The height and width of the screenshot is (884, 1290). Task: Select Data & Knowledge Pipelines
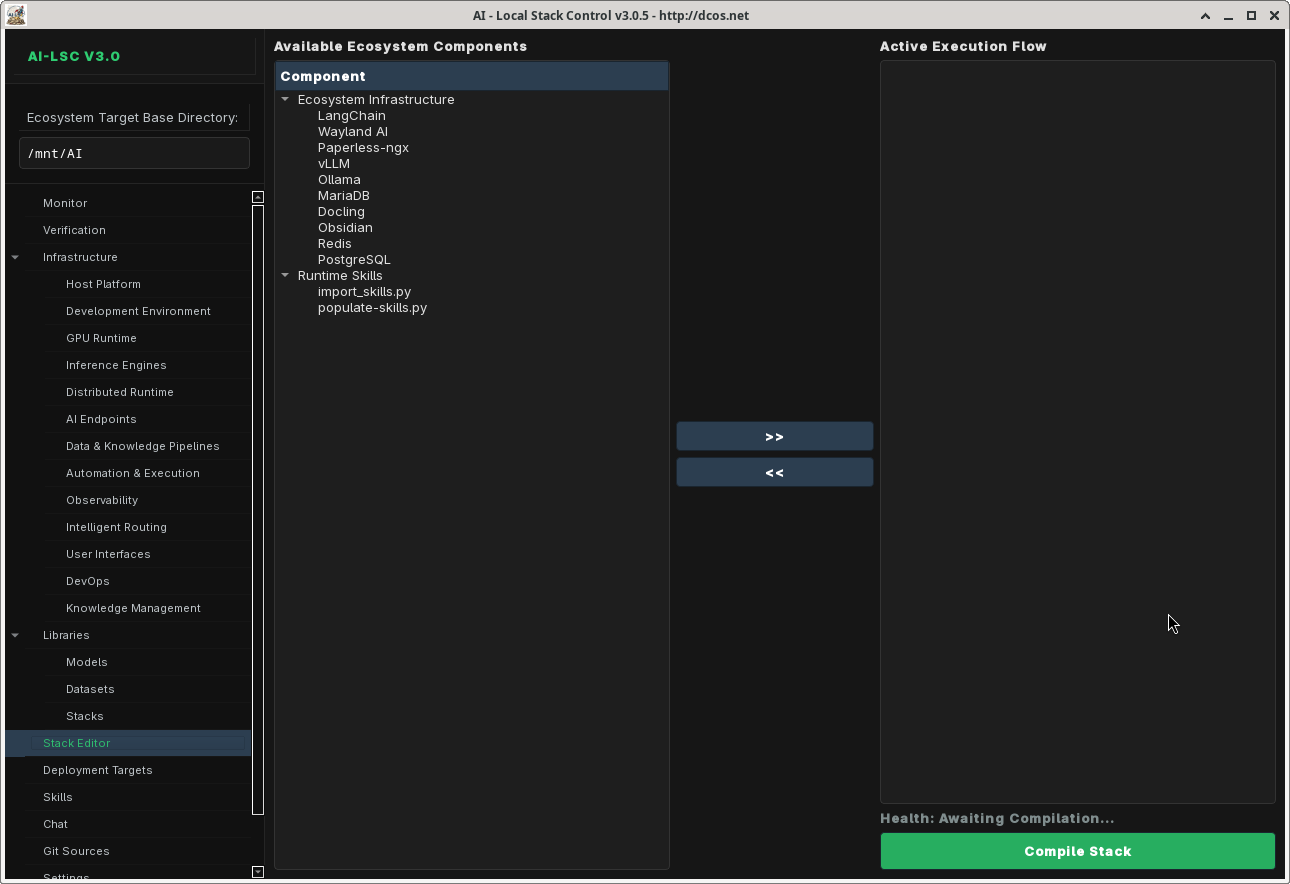(143, 446)
